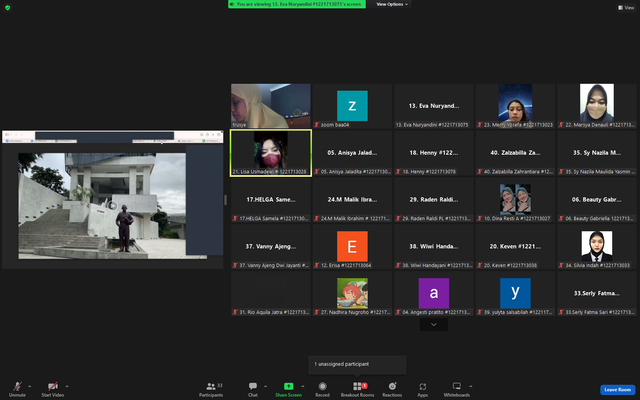
Task: Open Breakout Rooms from the toolbar
Action: [x=358, y=389]
